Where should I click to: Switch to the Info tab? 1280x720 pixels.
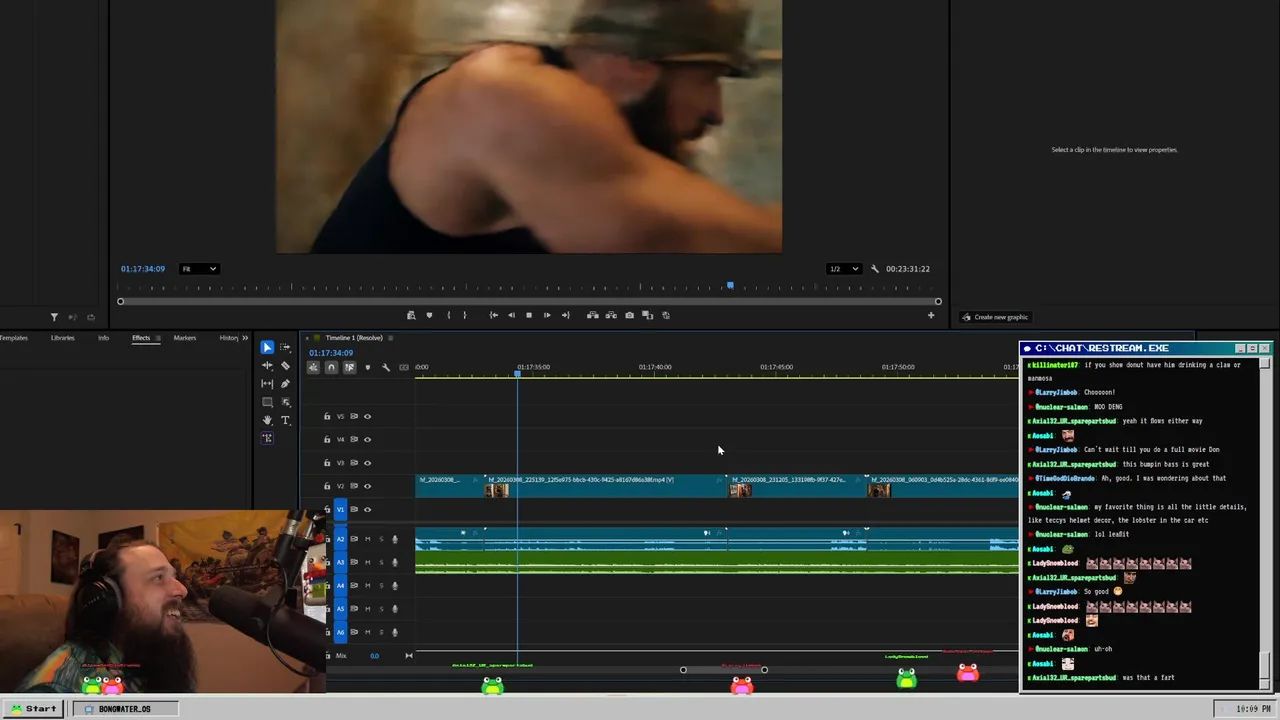tap(103, 338)
